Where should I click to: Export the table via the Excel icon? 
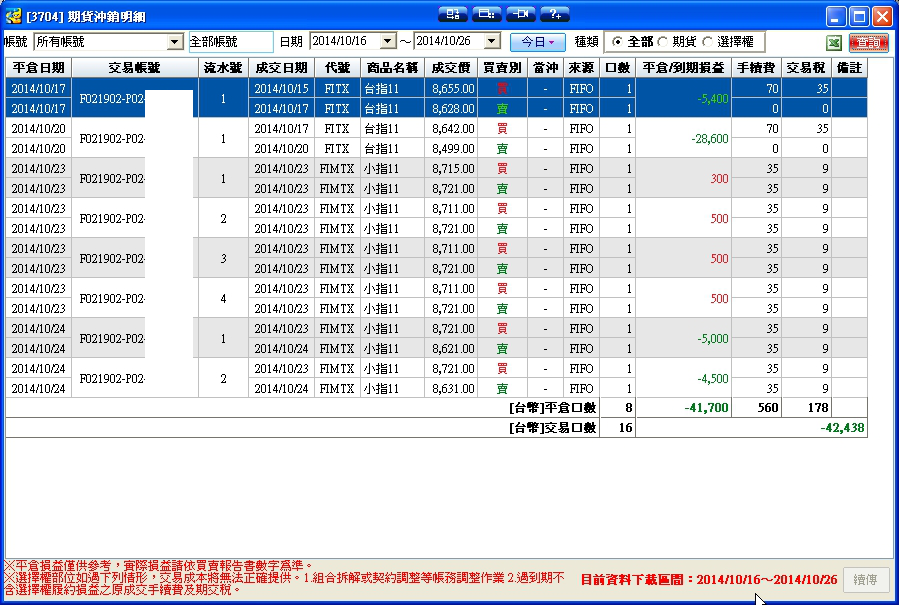pos(834,42)
